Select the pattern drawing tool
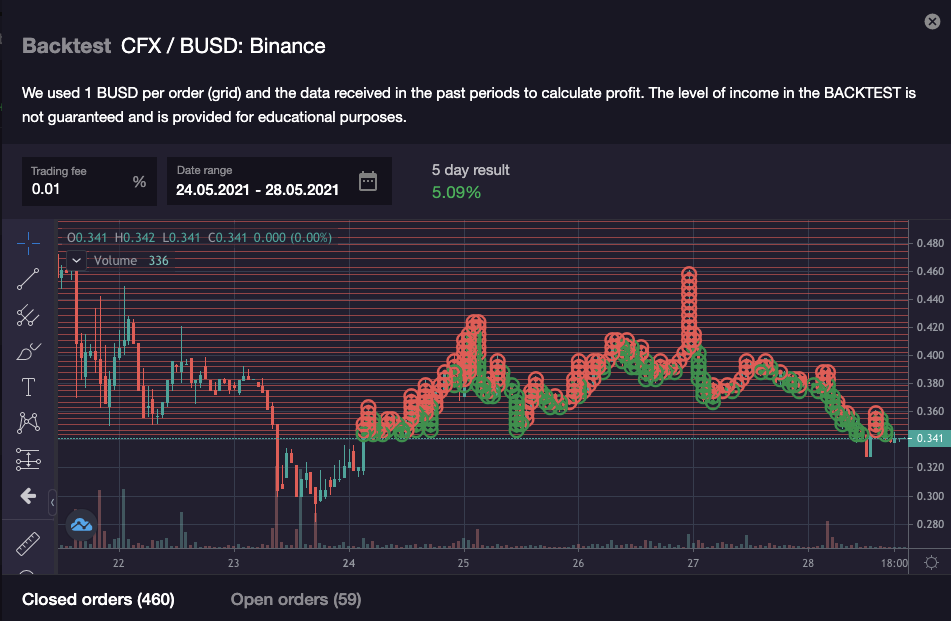This screenshot has height=621, width=951. click(28, 423)
